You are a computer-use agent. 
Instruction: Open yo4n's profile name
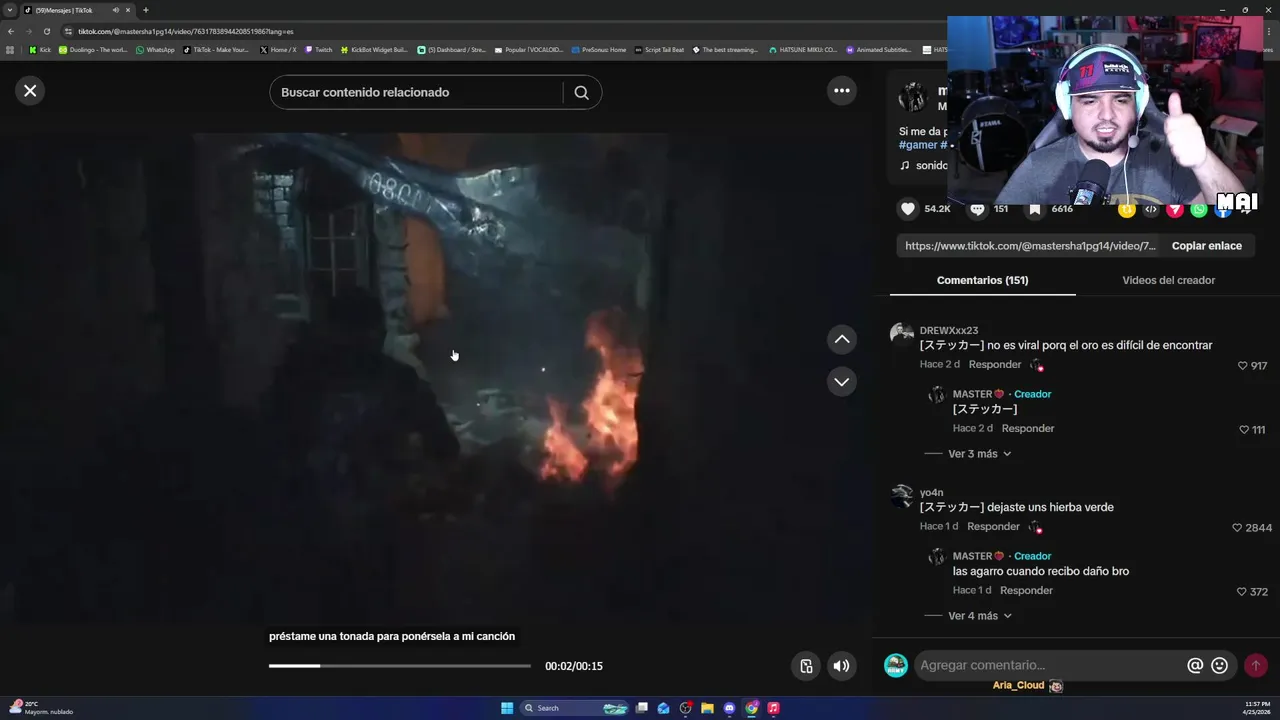pos(931,492)
